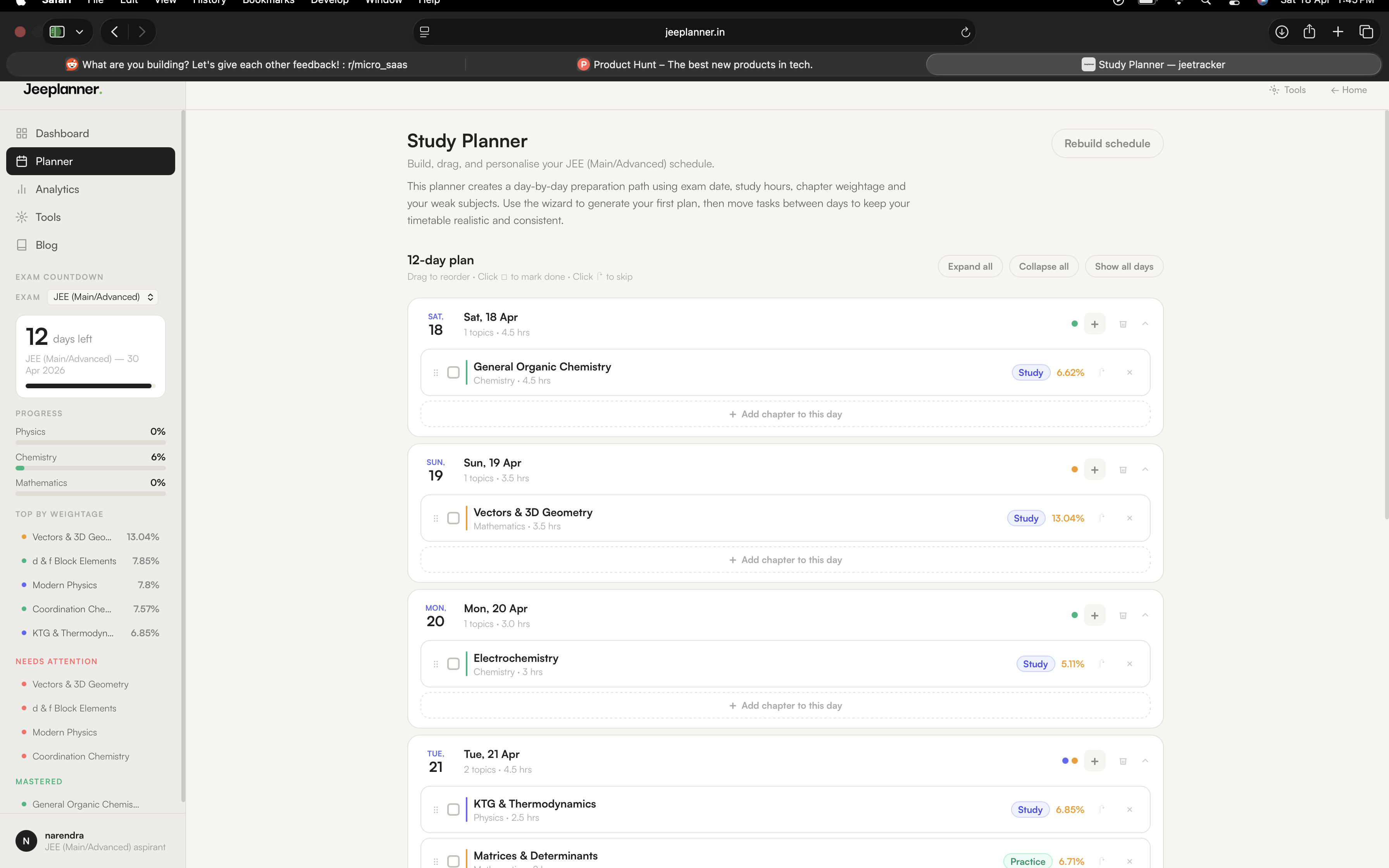The height and width of the screenshot is (868, 1389).
Task: Open Analytics from the sidebar
Action: (x=90, y=189)
